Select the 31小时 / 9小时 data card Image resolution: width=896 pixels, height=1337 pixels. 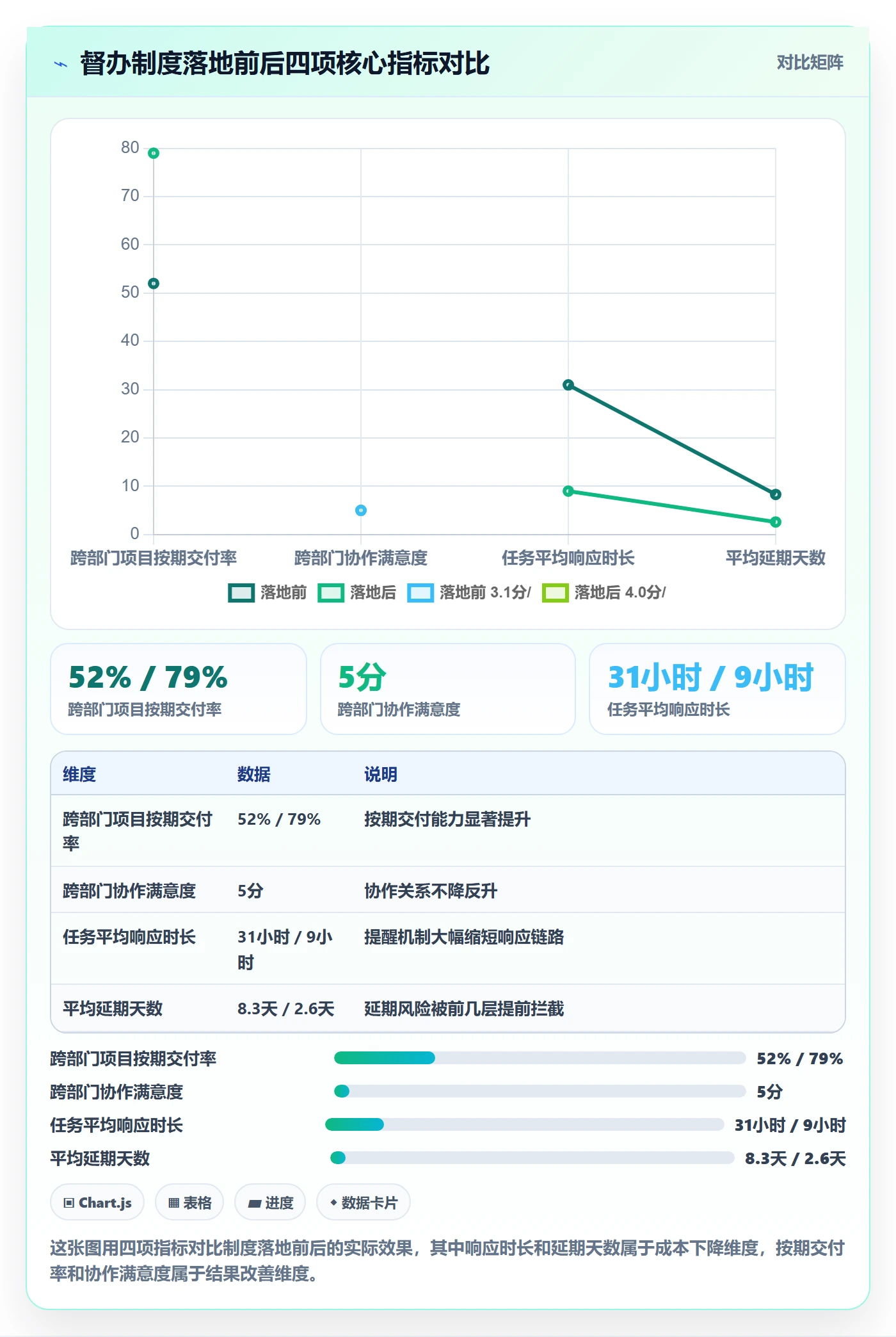717,689
